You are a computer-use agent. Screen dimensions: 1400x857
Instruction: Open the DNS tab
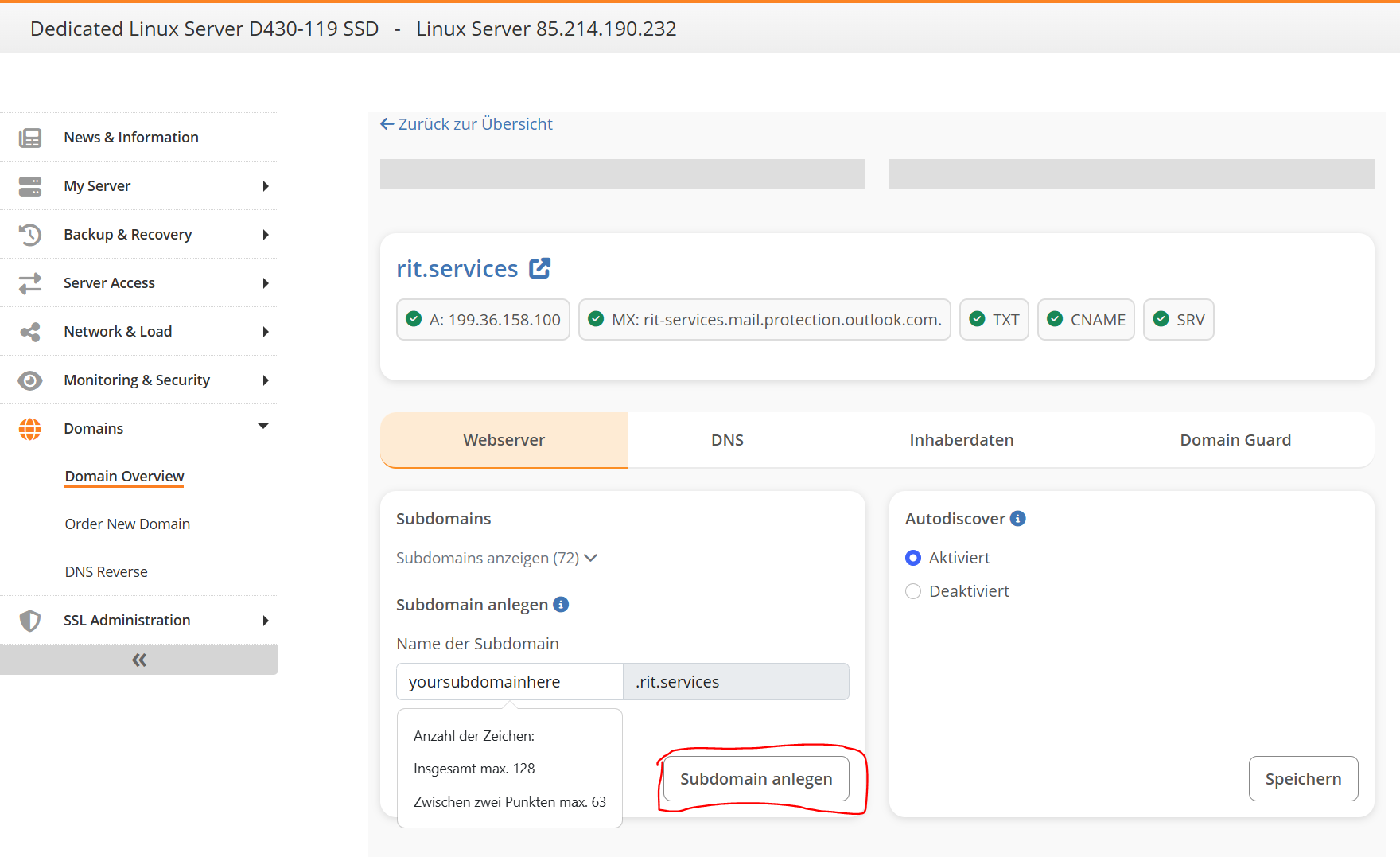(727, 440)
